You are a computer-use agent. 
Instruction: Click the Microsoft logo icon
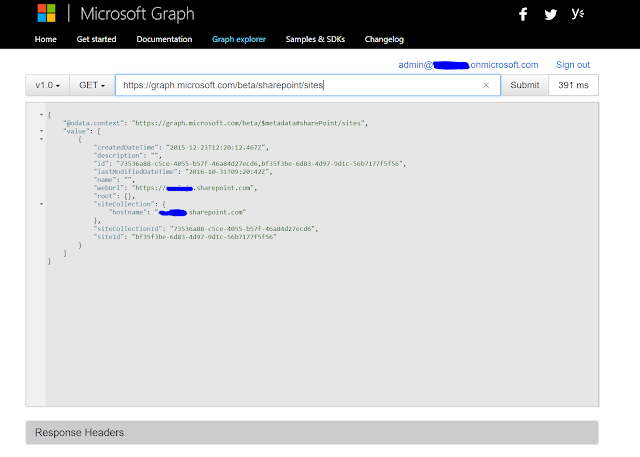(46, 13)
